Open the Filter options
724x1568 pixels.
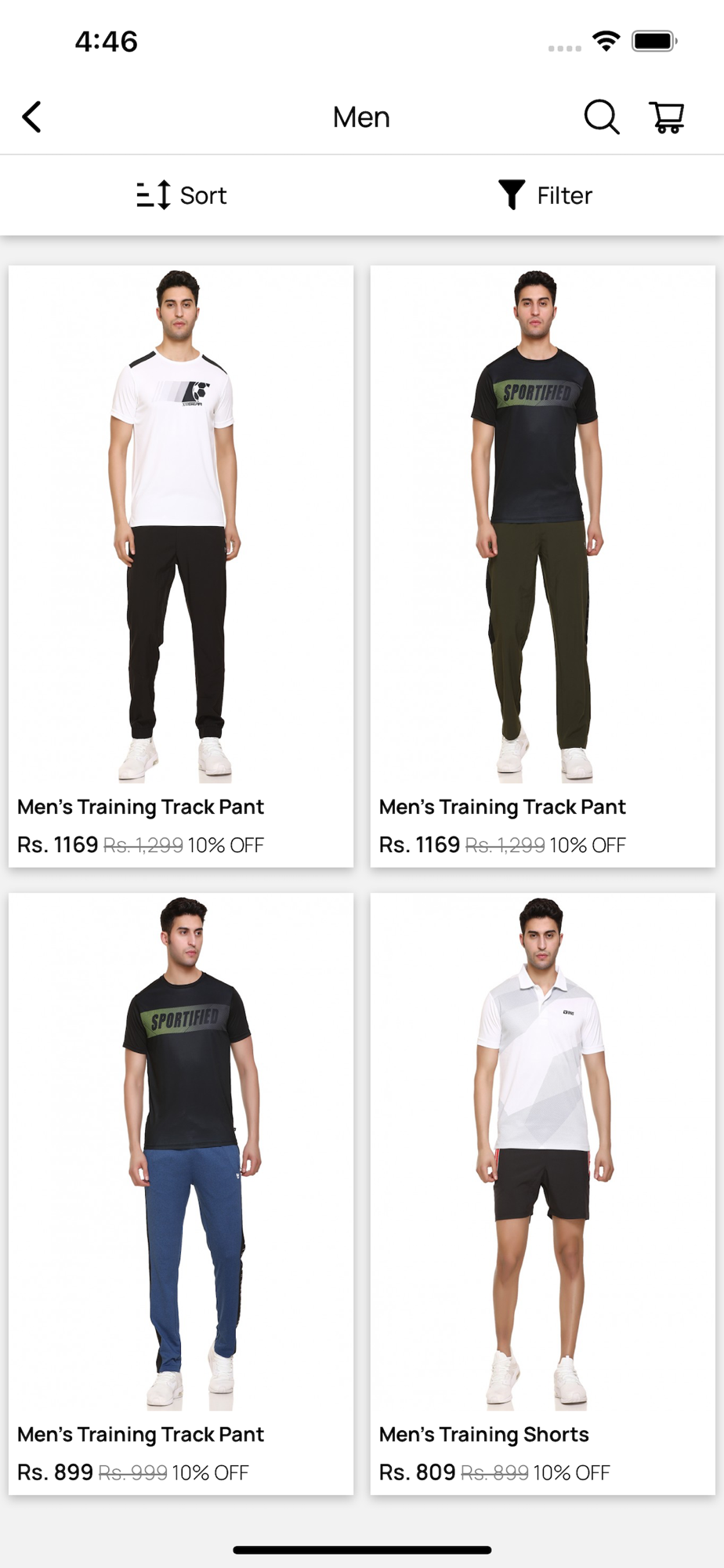[545, 194]
